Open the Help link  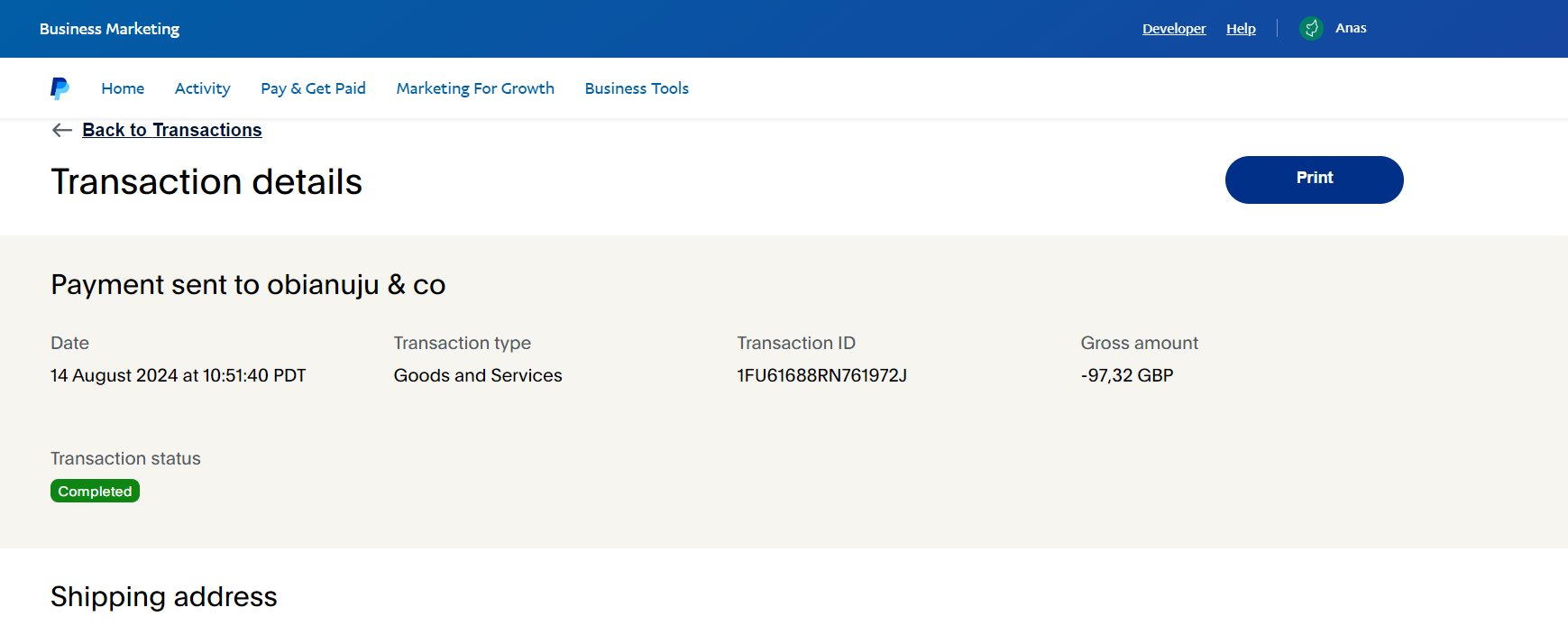pos(1241,29)
